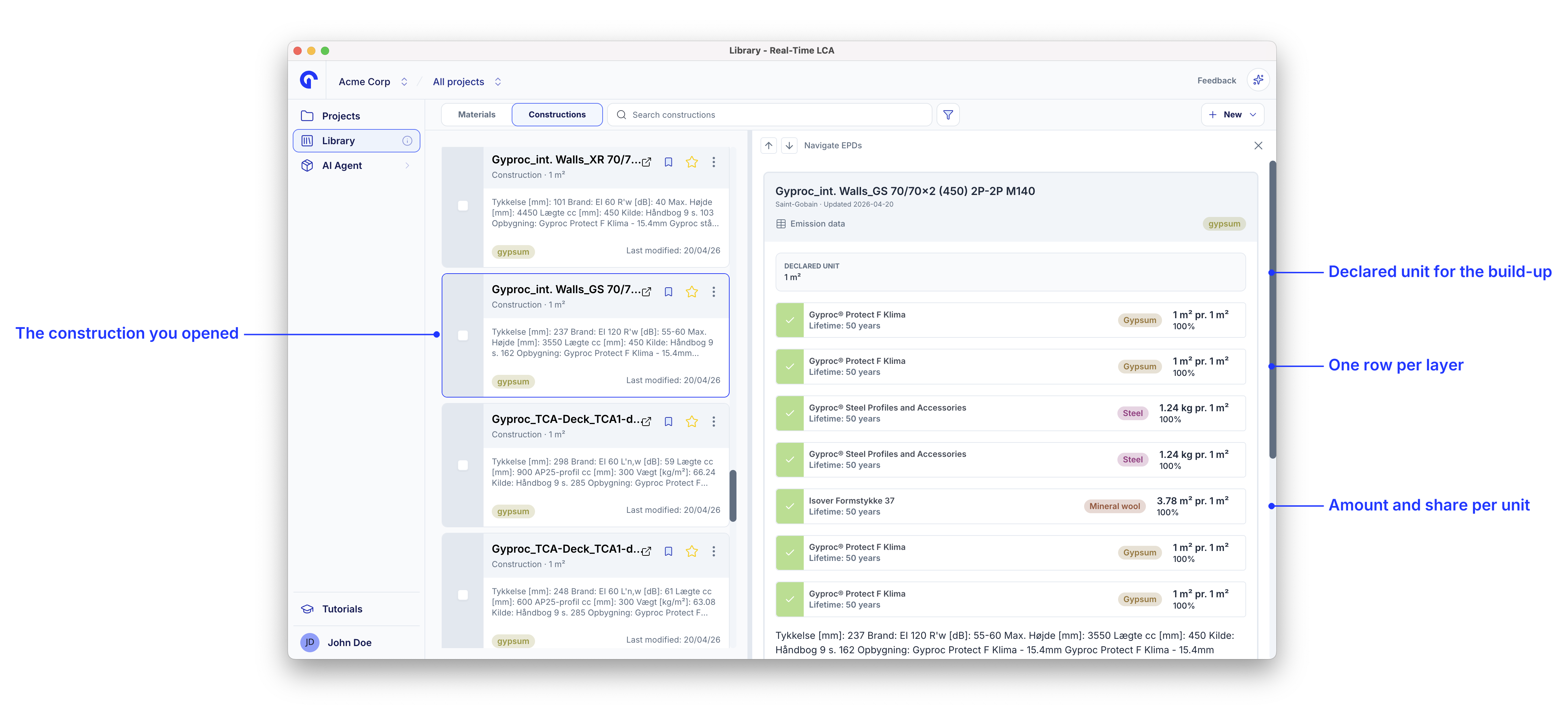
Task: Click the AI sparkle icon beside Feedback
Action: pyautogui.click(x=1257, y=80)
